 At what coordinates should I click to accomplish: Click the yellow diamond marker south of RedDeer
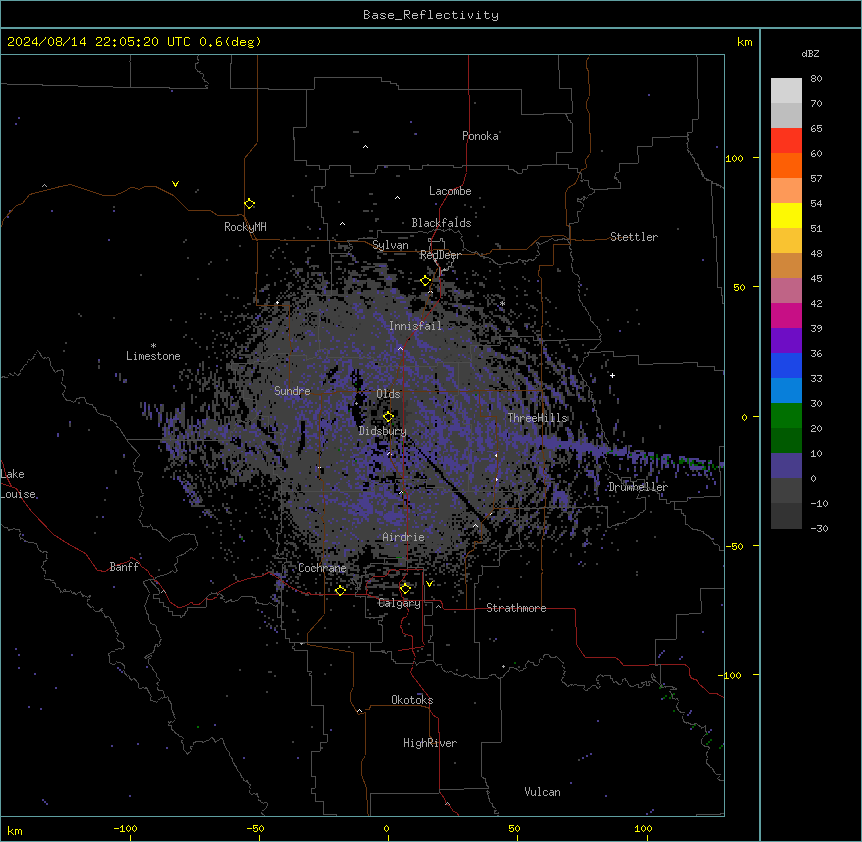tap(426, 281)
